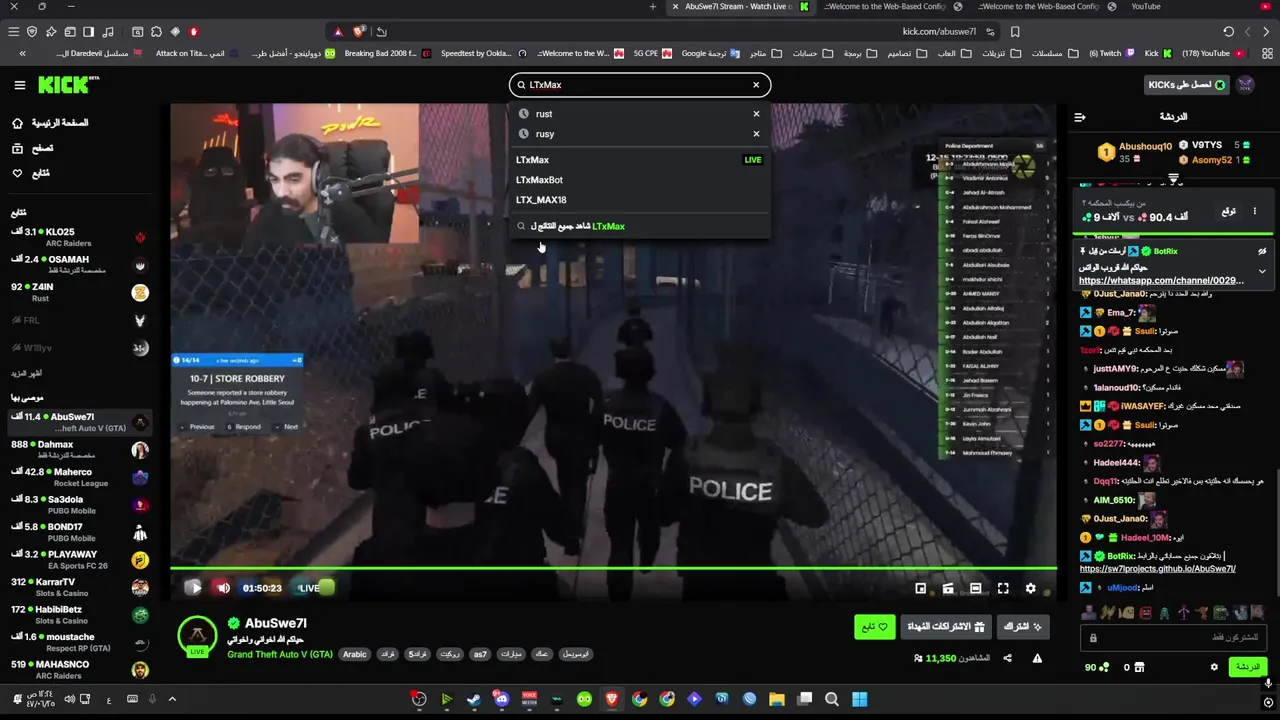Open prediction more options menu
The width and height of the screenshot is (1280, 720).
1255,211
